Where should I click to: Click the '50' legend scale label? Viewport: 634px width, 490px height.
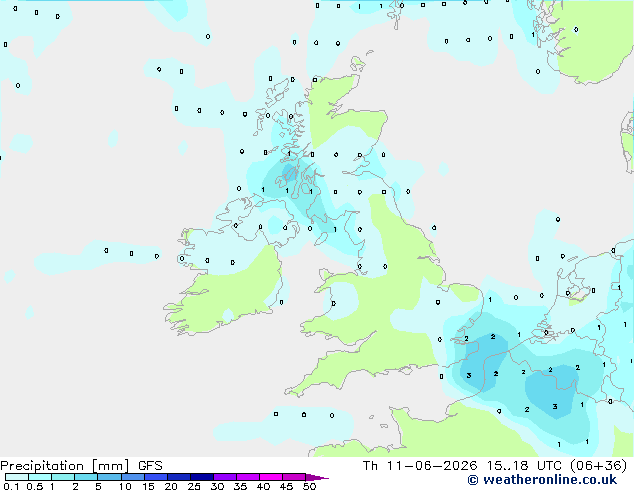310,486
